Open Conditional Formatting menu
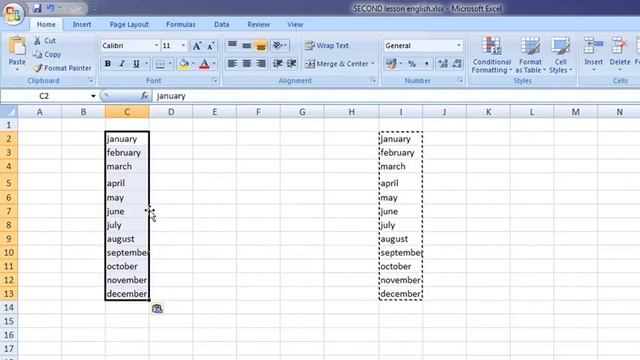This screenshot has width=640, height=360. tap(491, 55)
